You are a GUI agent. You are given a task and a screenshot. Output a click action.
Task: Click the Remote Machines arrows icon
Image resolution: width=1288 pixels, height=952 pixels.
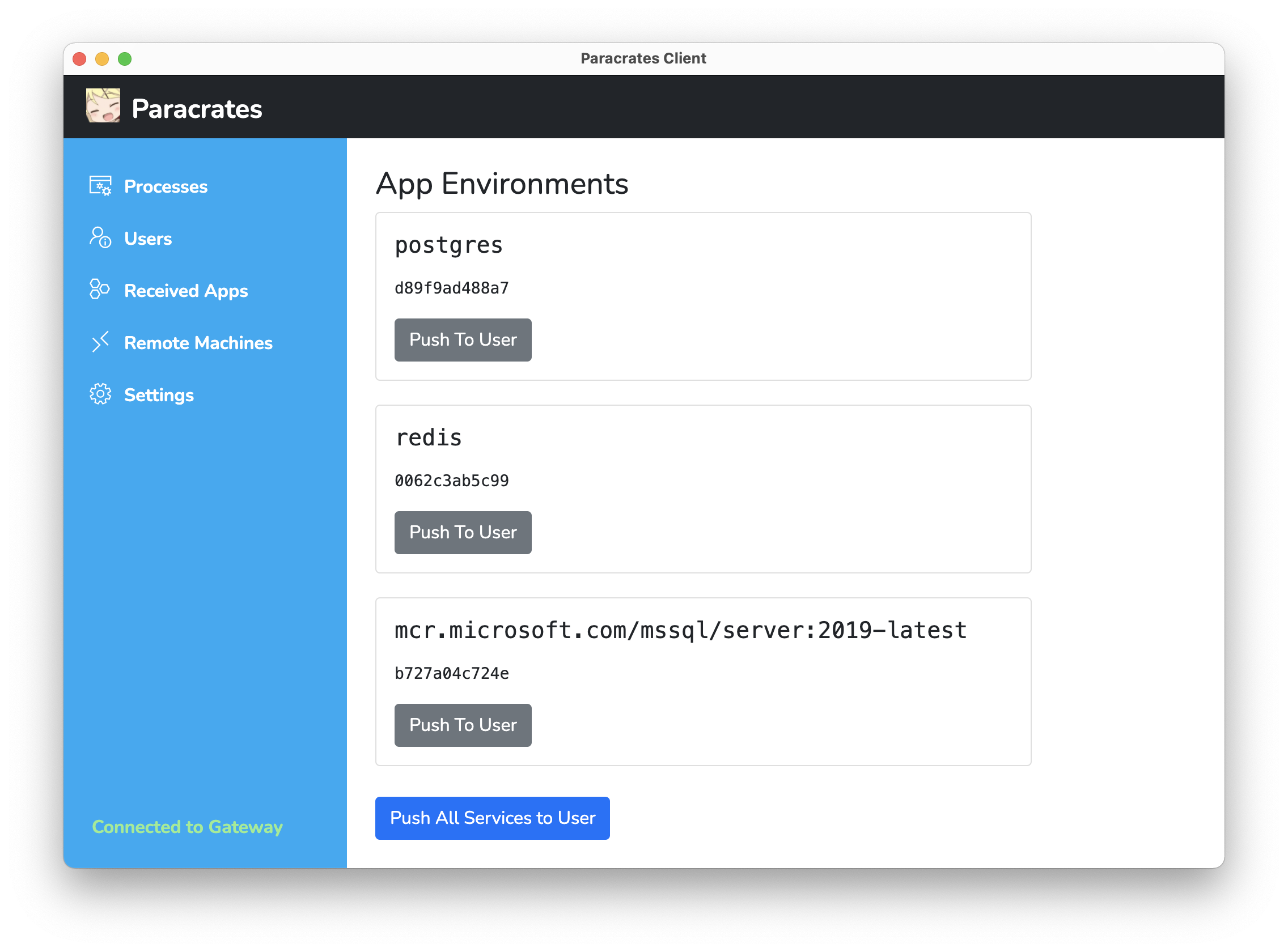(100, 342)
